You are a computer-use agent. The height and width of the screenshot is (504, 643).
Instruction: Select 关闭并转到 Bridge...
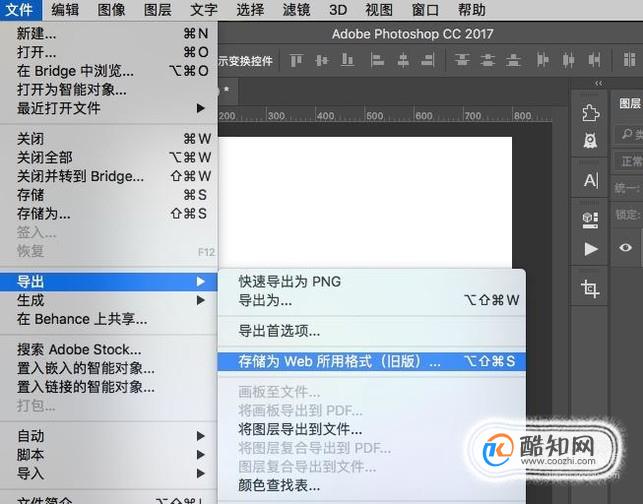click(109, 176)
